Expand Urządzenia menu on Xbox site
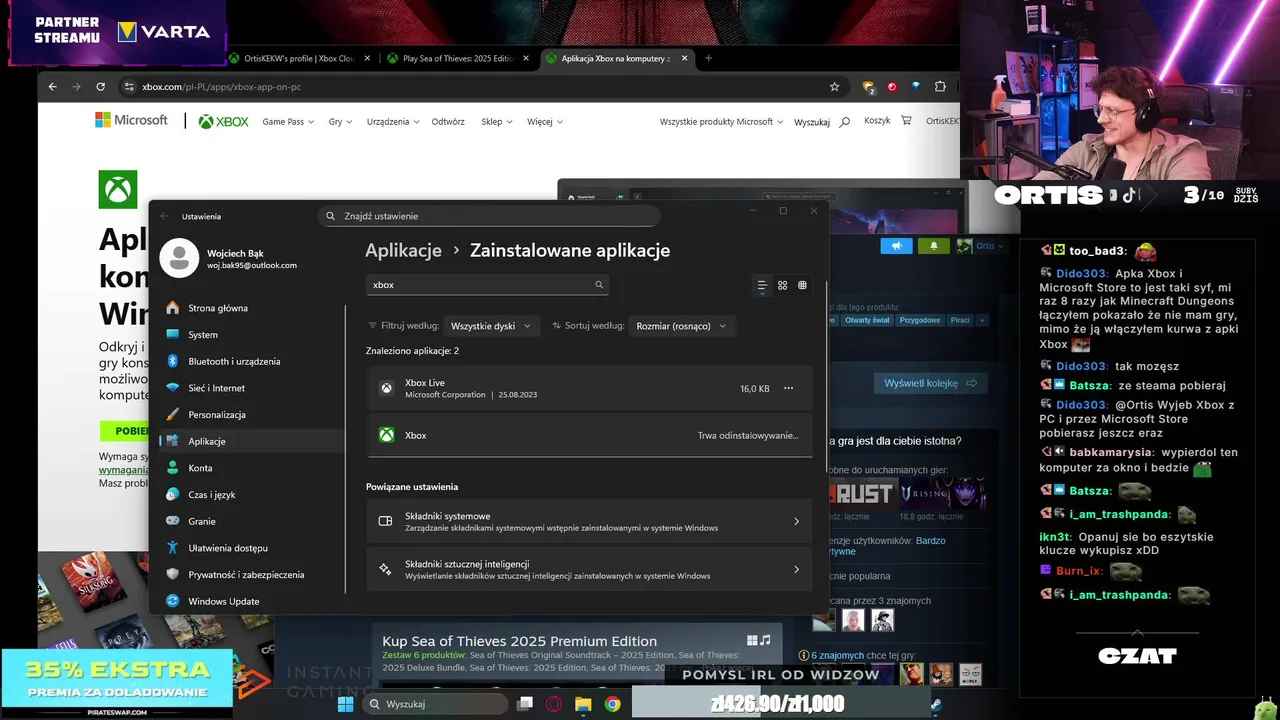The image size is (1280, 720). click(393, 121)
